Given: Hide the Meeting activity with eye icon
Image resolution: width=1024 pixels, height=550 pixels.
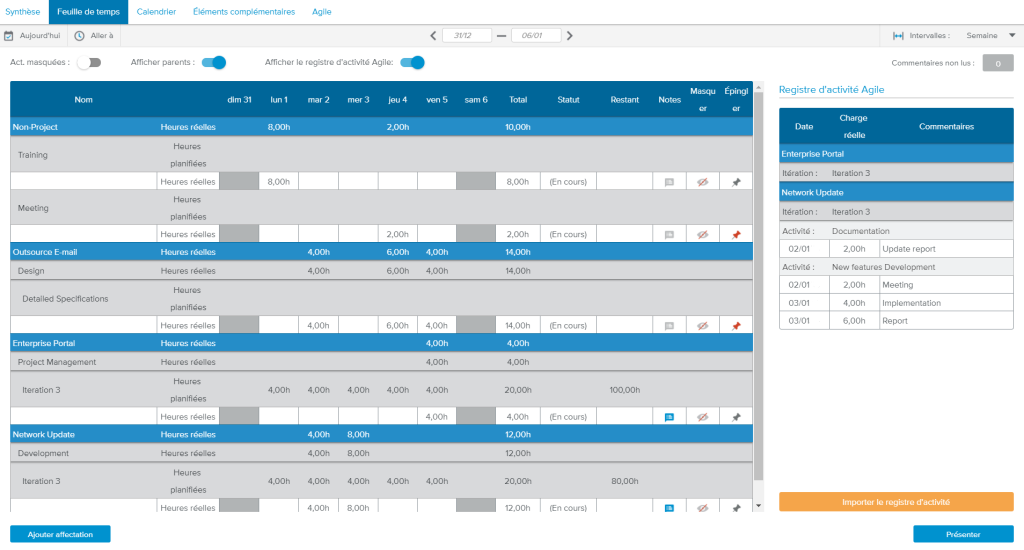Looking at the screenshot, I should 702,235.
